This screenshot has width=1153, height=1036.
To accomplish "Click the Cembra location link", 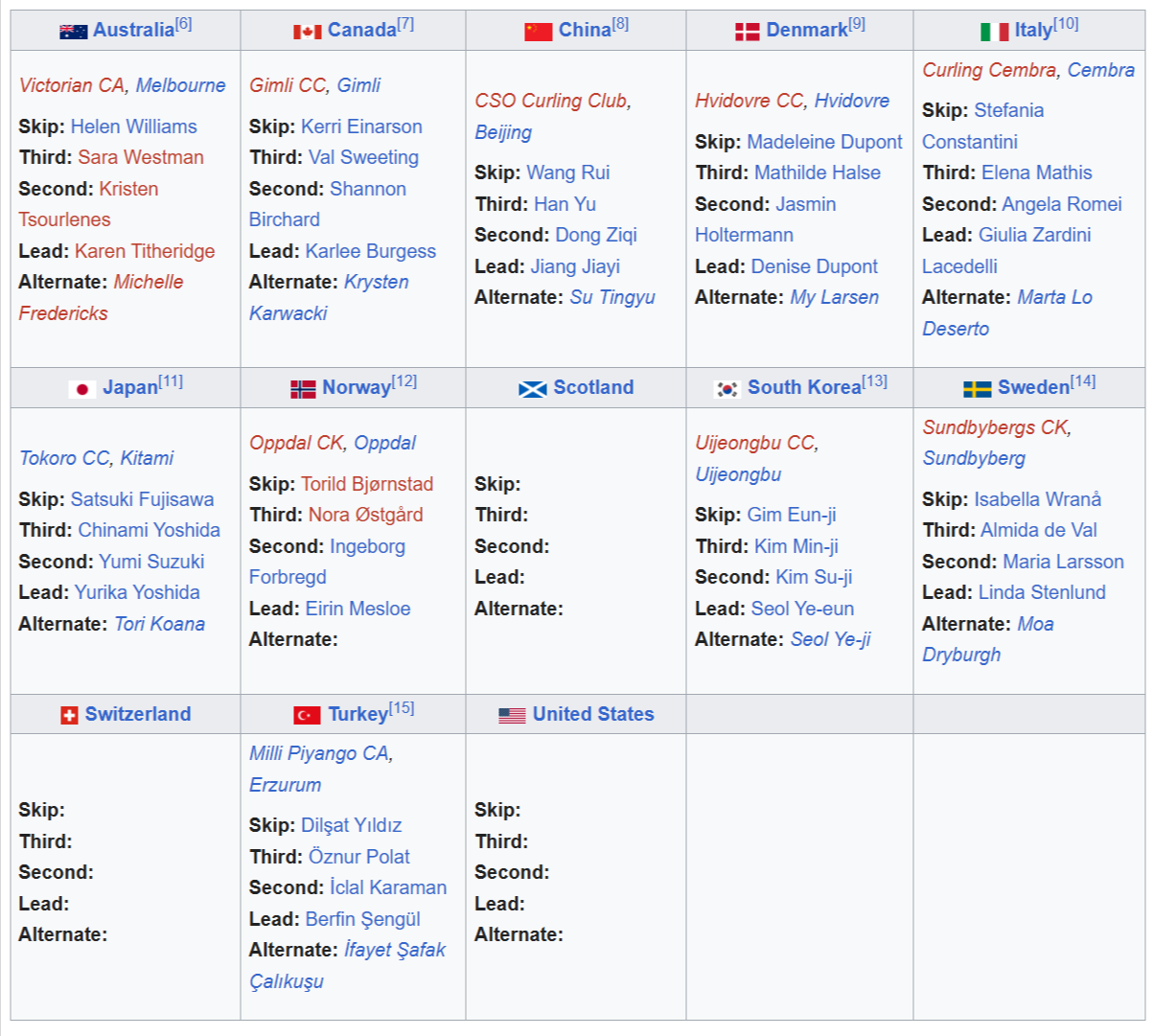I will [1101, 70].
